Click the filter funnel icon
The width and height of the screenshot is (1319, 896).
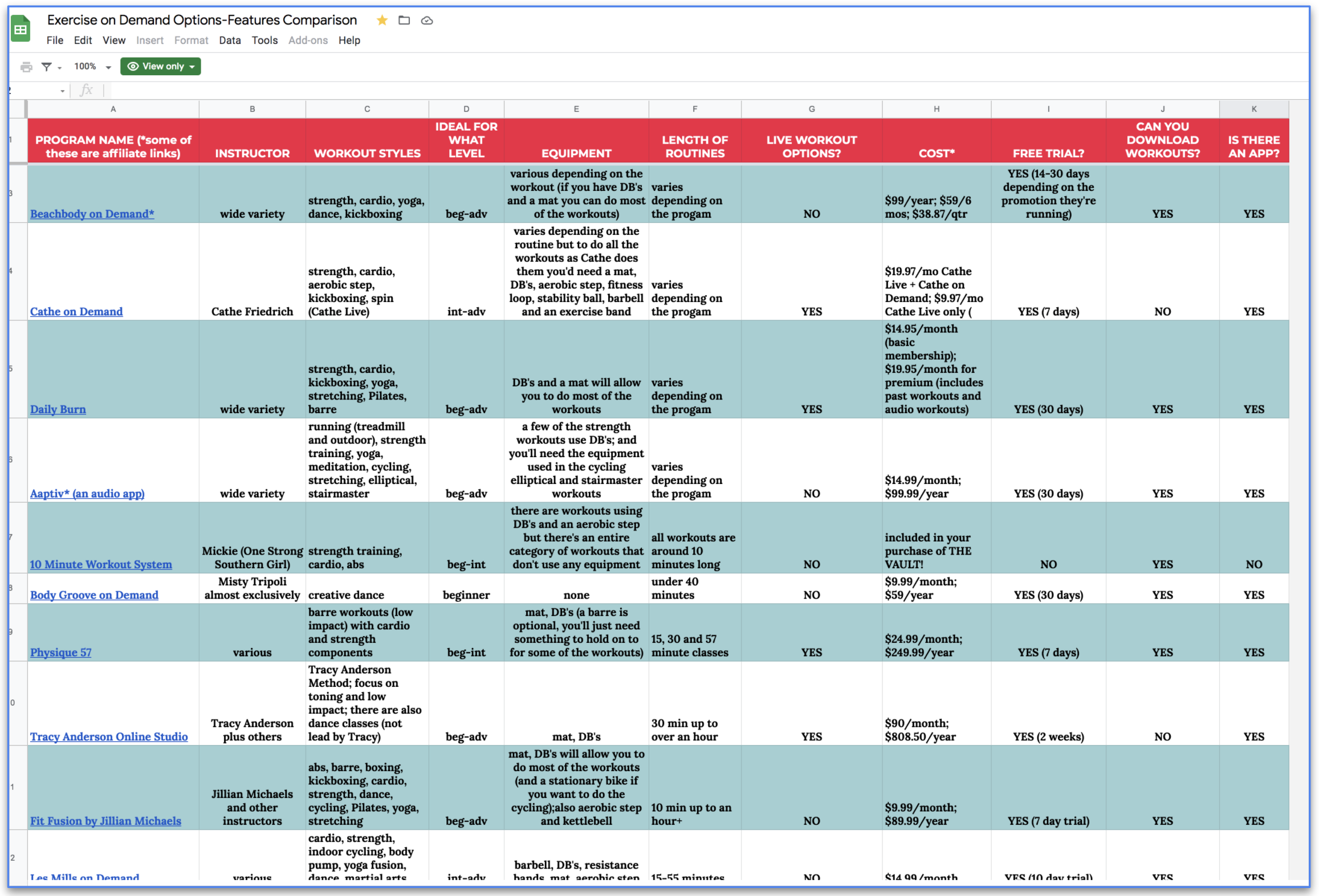pos(46,67)
